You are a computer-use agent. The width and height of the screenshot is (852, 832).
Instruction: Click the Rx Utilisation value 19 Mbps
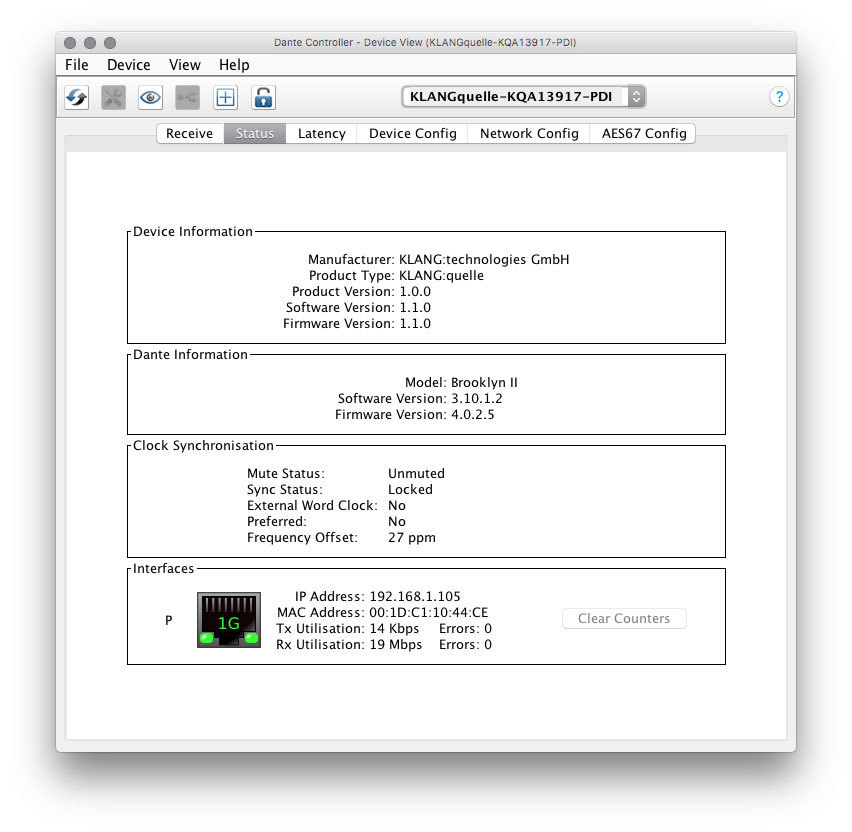pyautogui.click(x=396, y=645)
